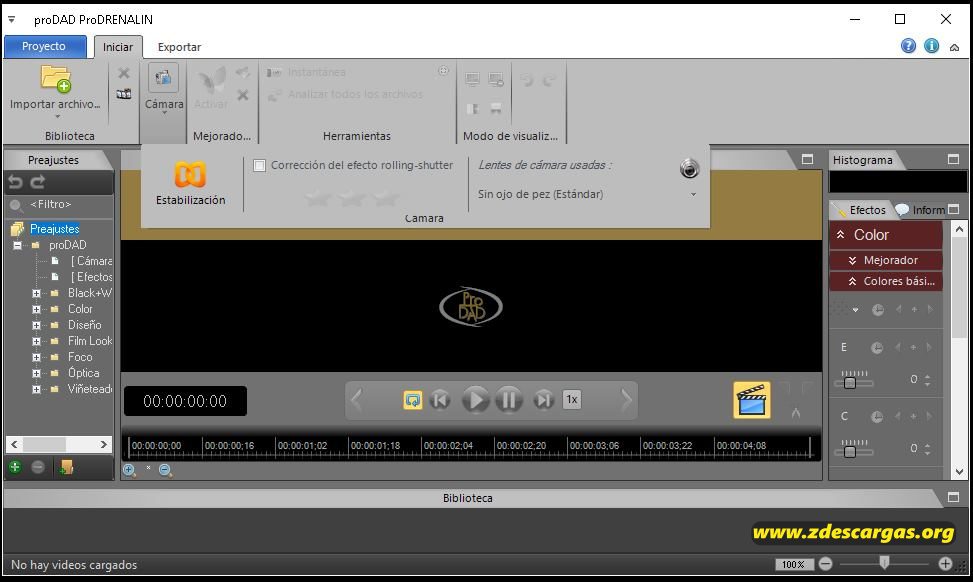Zoom in the timeline with magnifier plus
973x582 pixels.
129,470
